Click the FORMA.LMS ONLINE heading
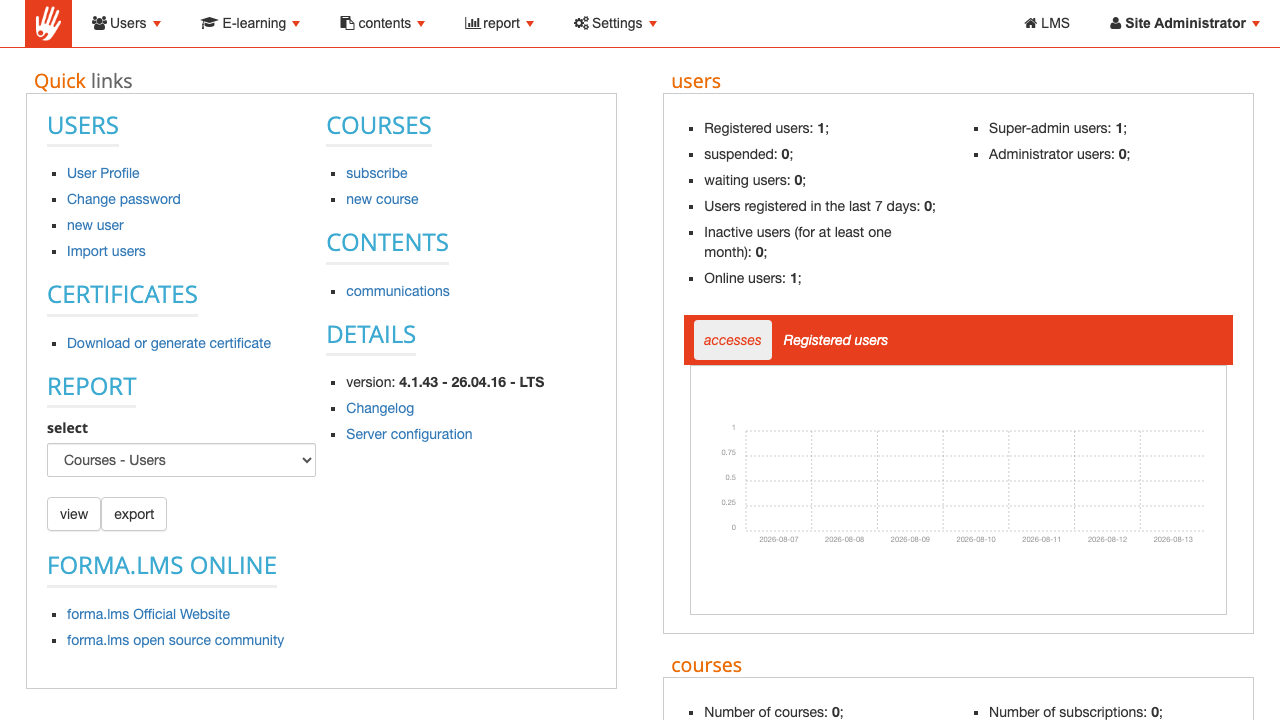This screenshot has height=720, width=1280. [162, 566]
